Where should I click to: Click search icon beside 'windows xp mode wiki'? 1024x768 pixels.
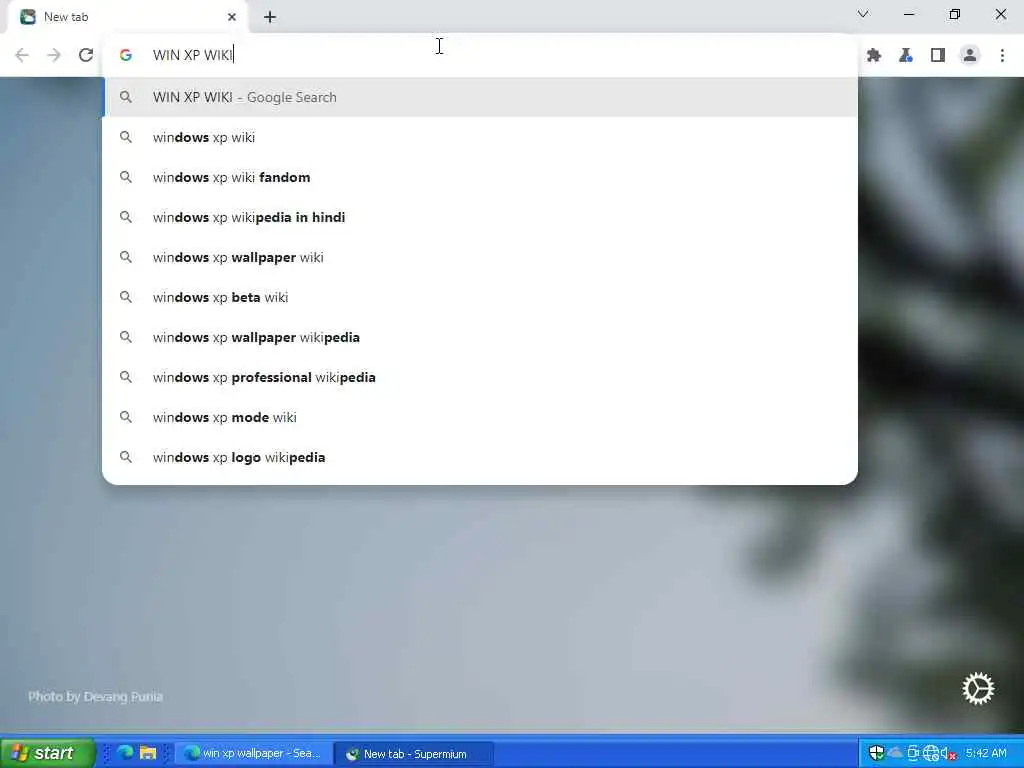(x=126, y=417)
